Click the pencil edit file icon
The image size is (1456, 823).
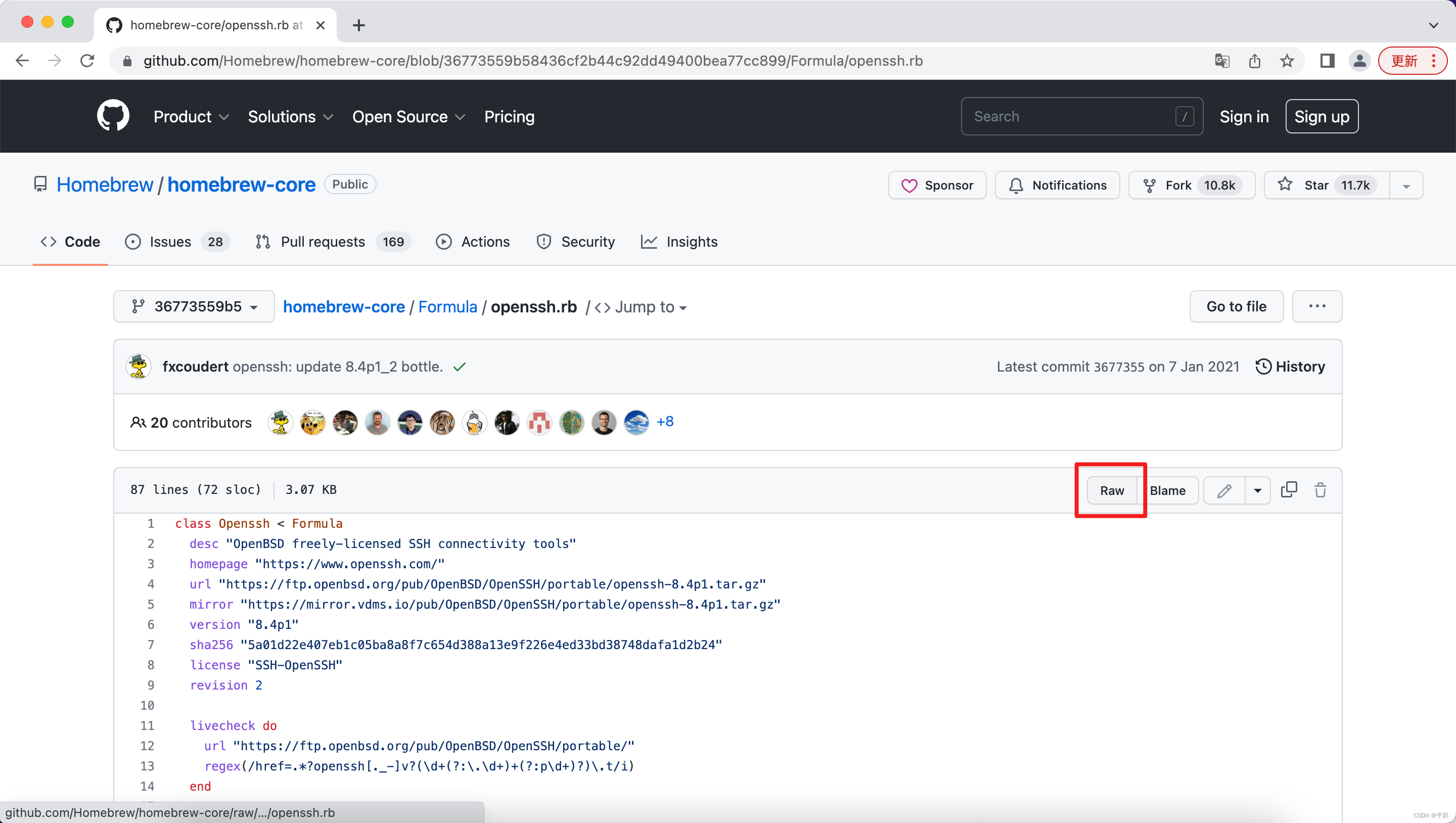[x=1224, y=491]
